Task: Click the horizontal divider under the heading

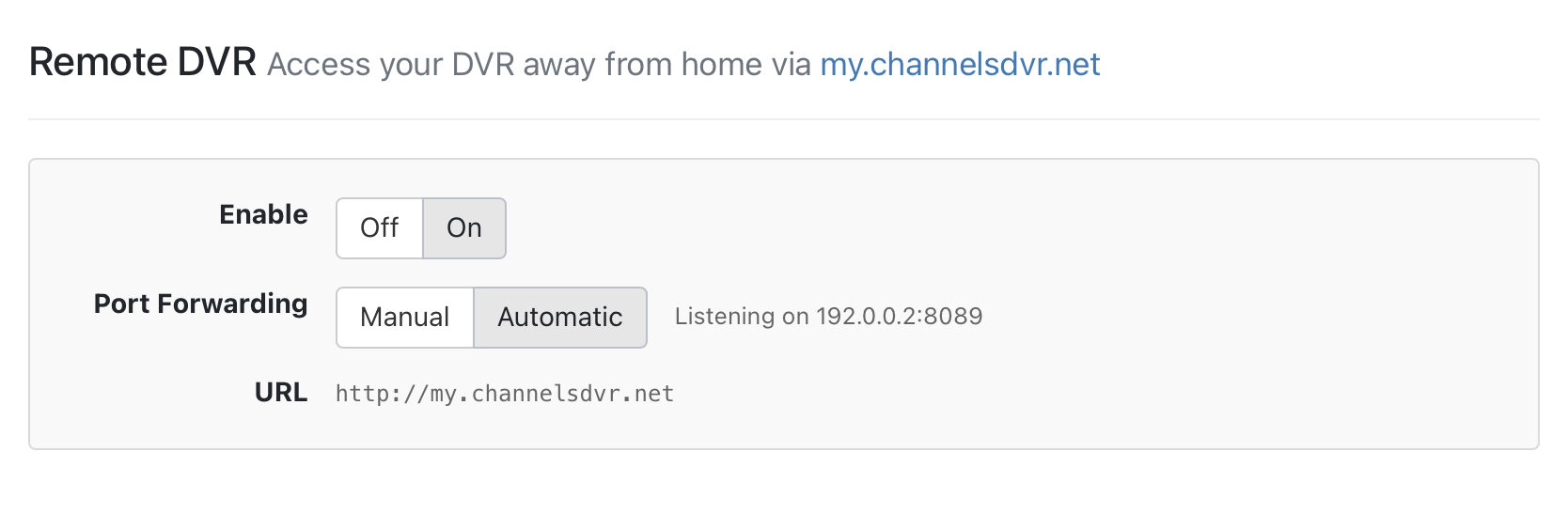Action: (783, 119)
